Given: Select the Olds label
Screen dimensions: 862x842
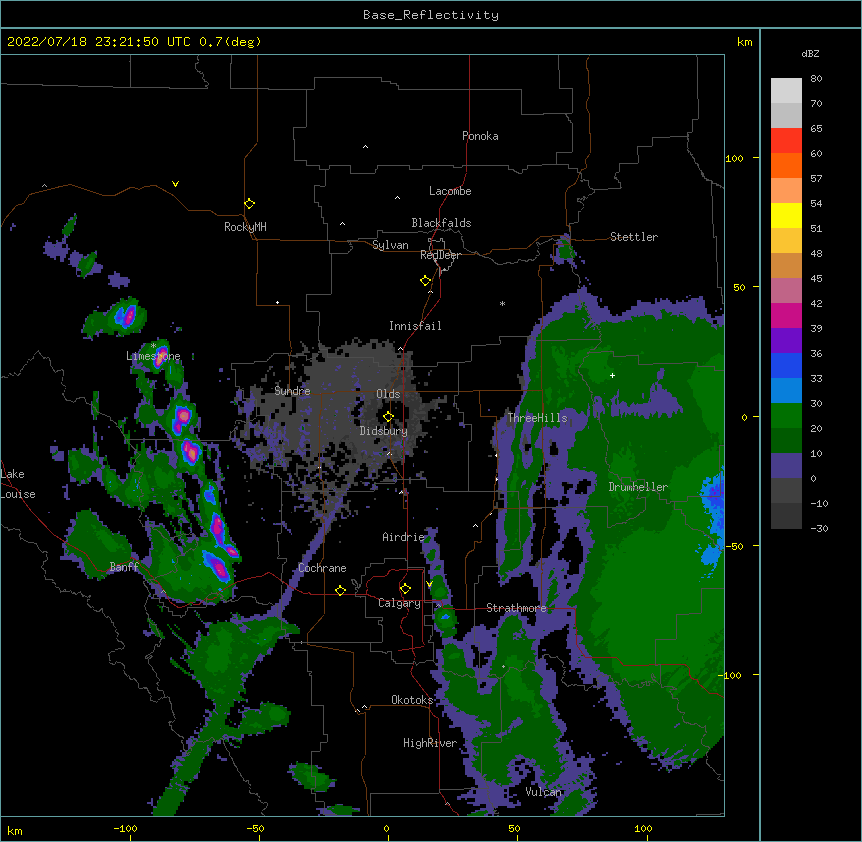Looking at the screenshot, I should click(x=388, y=394).
